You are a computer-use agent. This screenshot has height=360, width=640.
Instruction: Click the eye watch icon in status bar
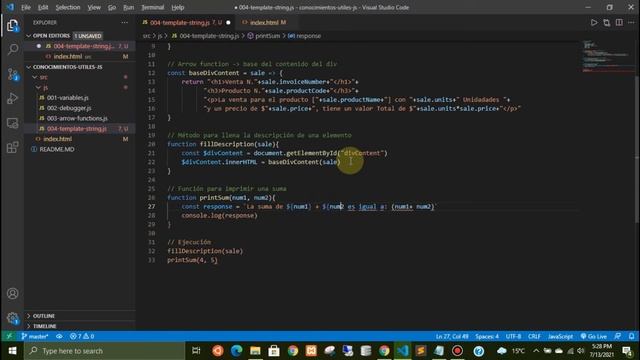coord(60,336)
